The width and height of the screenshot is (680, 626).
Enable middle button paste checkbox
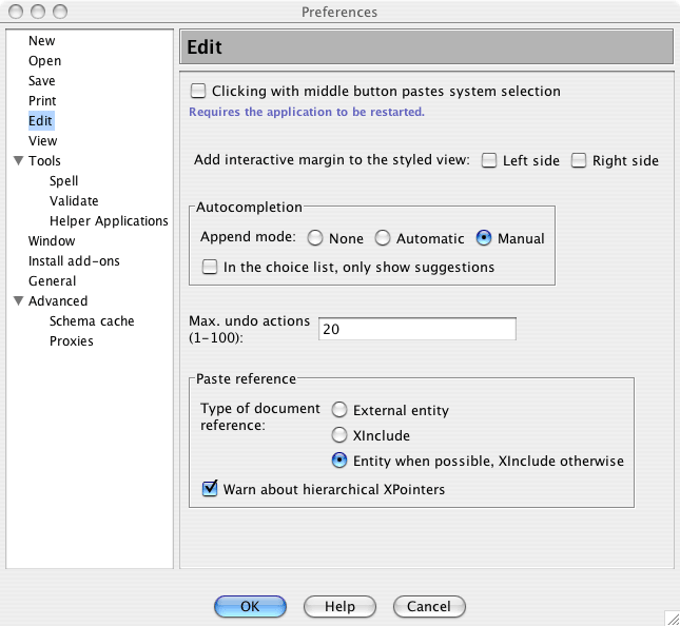coord(198,91)
